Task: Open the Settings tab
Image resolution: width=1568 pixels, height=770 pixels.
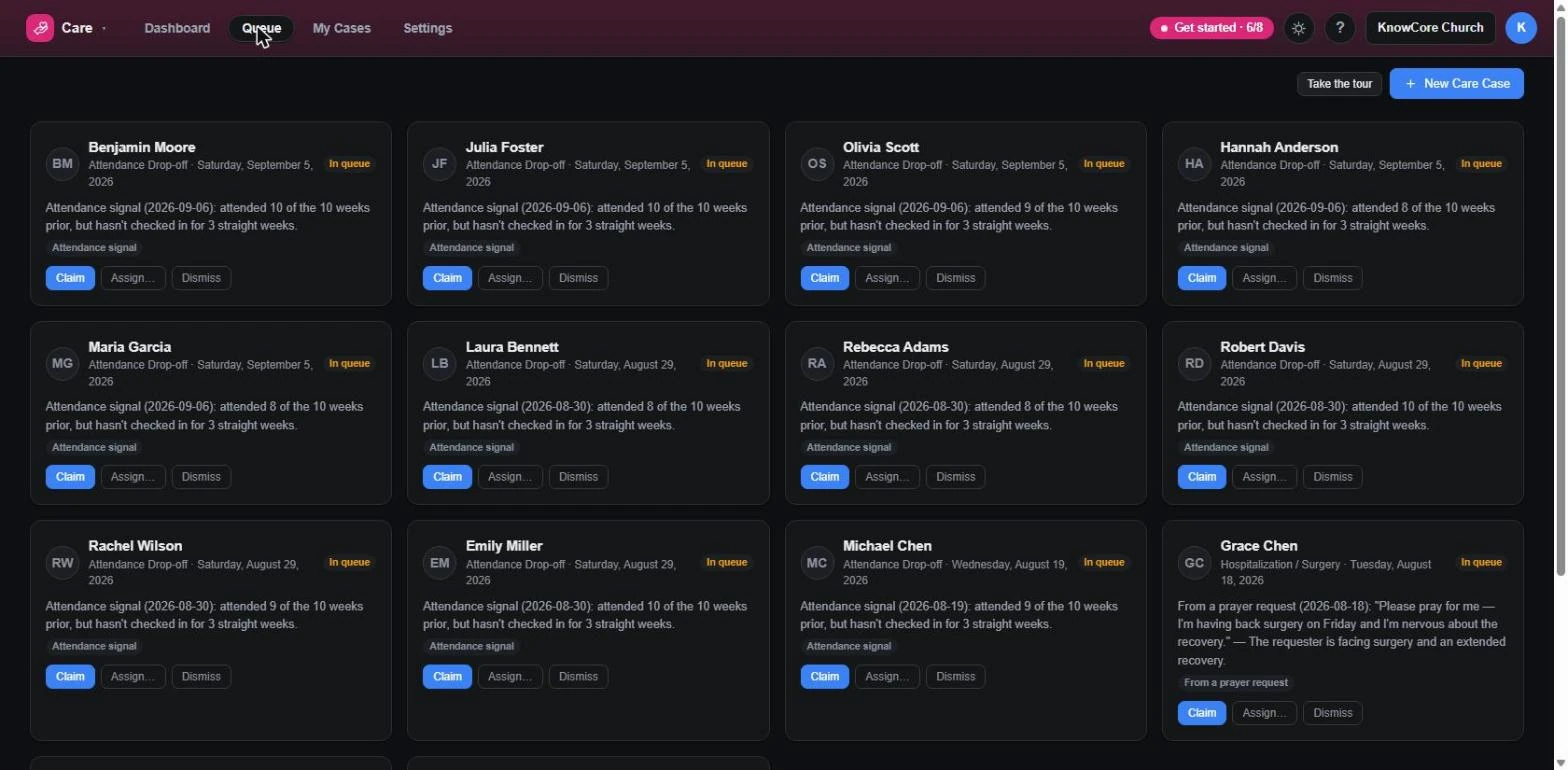Action: pyautogui.click(x=428, y=28)
